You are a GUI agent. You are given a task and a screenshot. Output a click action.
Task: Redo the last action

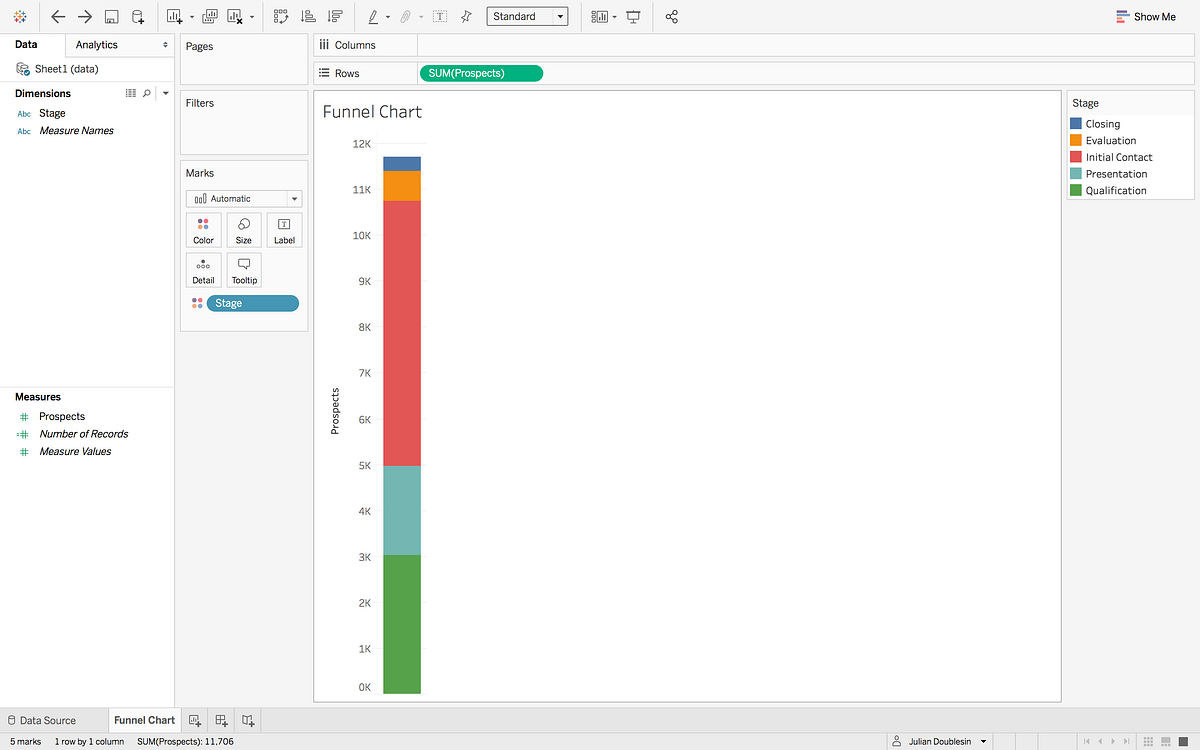tap(85, 16)
